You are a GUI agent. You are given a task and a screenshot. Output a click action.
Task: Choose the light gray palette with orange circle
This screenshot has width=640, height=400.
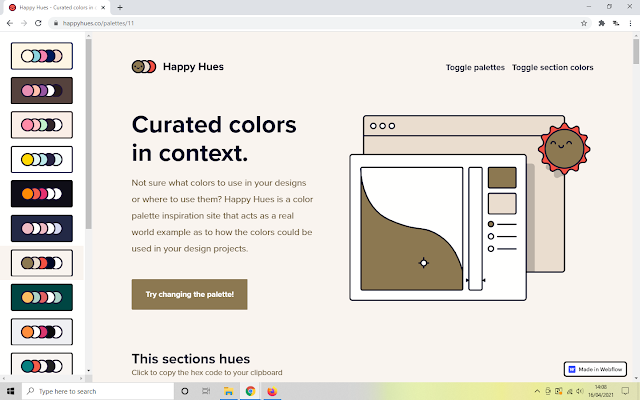[x=42, y=332]
